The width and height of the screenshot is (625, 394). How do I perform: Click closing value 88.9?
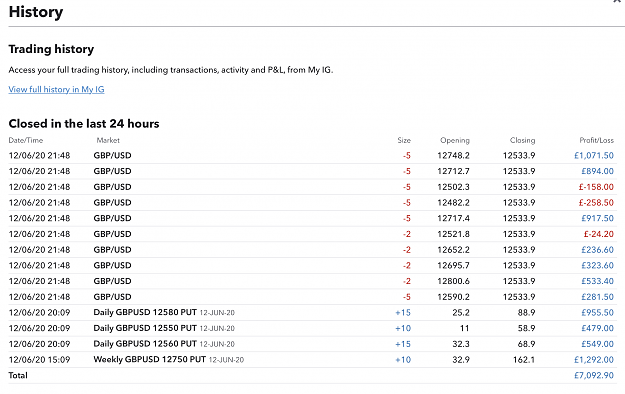pos(526,313)
